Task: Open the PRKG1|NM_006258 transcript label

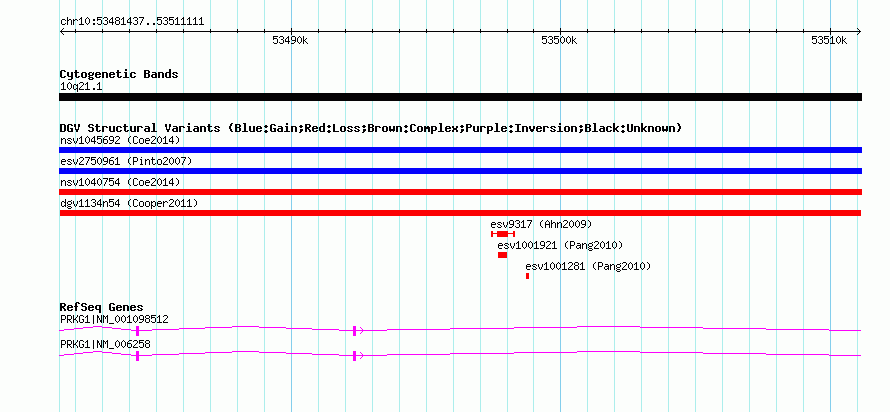Action: pos(105,344)
